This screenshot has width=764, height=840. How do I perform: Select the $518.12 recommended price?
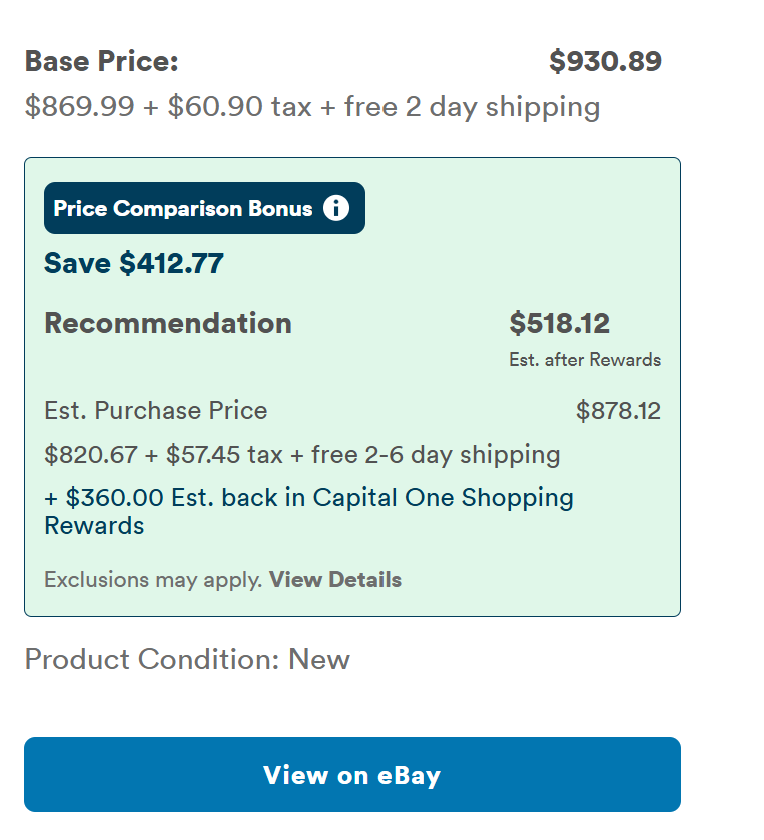(x=559, y=324)
